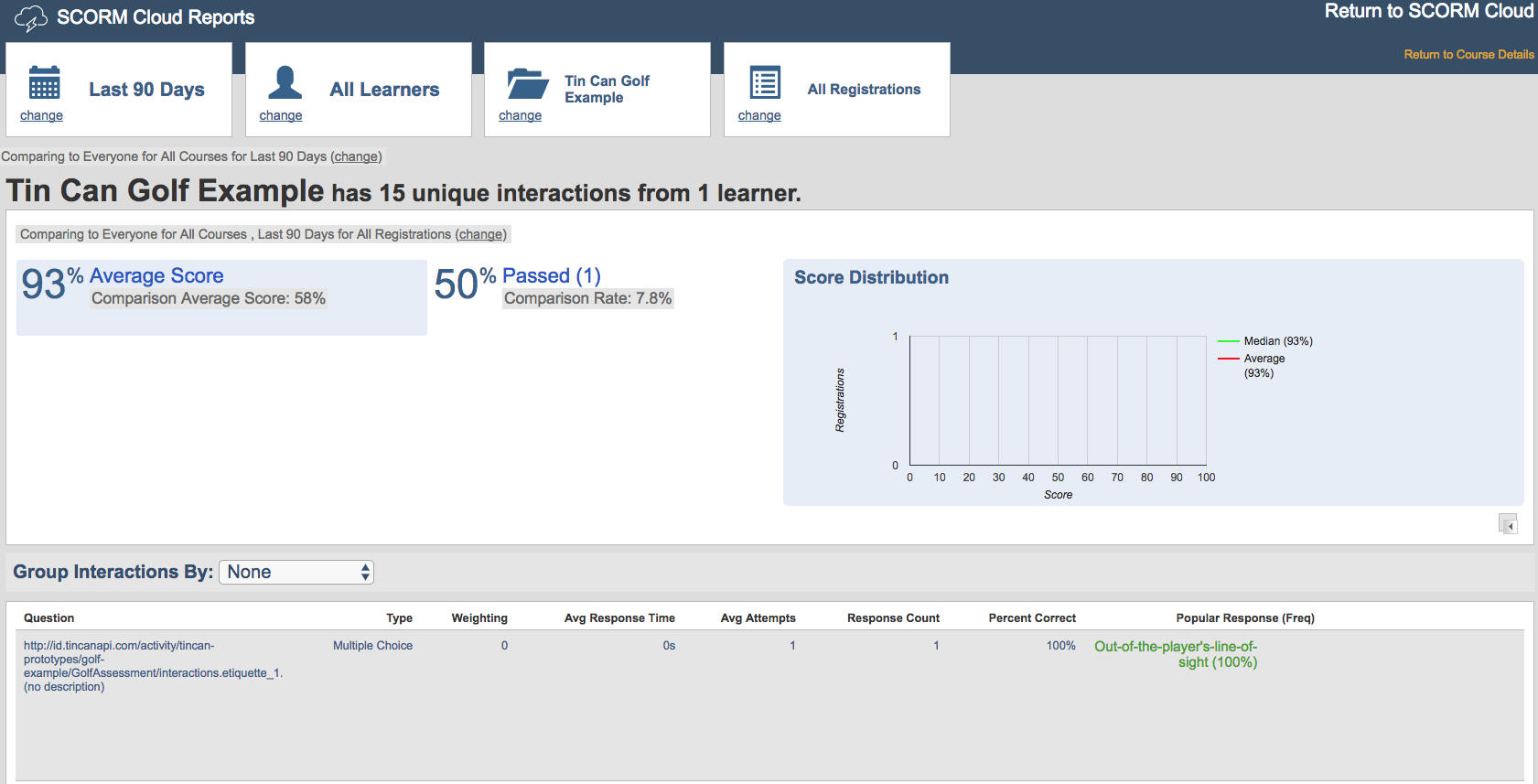Click the Out-of-the-player's-line-of-sight (100%) response
The width and height of the screenshot is (1538, 784).
tap(1176, 654)
